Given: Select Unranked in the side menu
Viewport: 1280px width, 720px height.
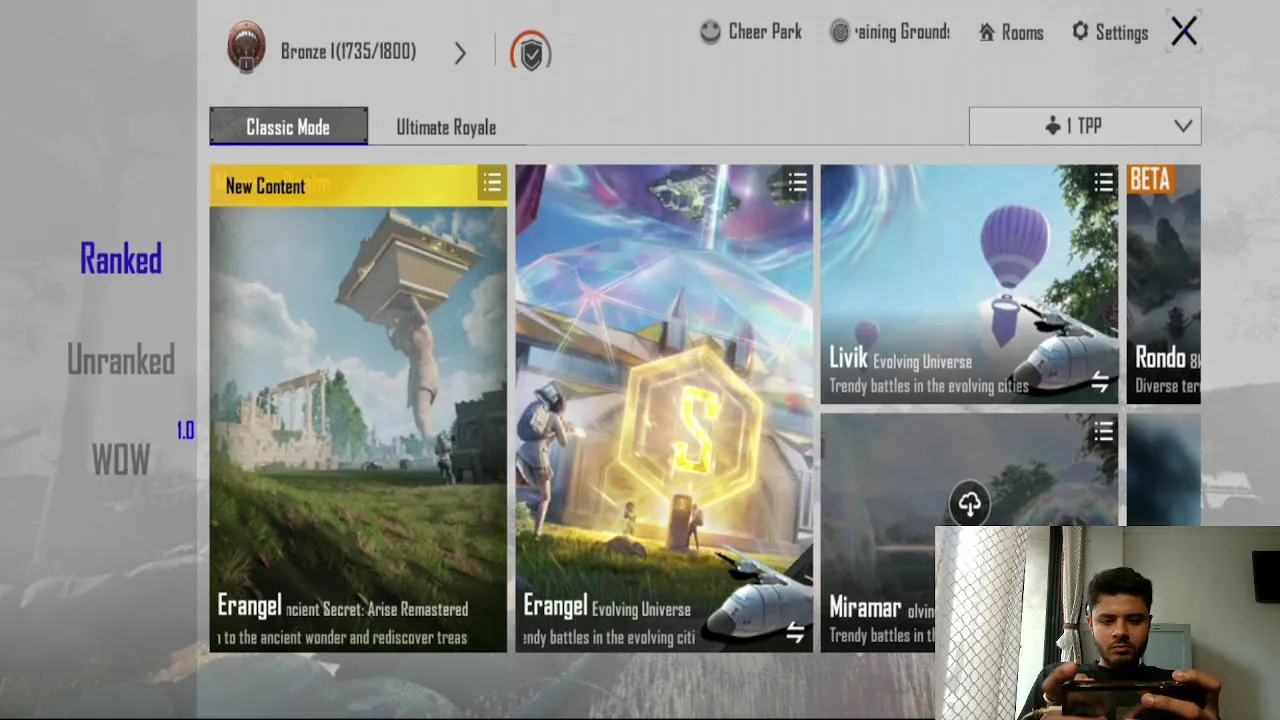Looking at the screenshot, I should [121, 360].
